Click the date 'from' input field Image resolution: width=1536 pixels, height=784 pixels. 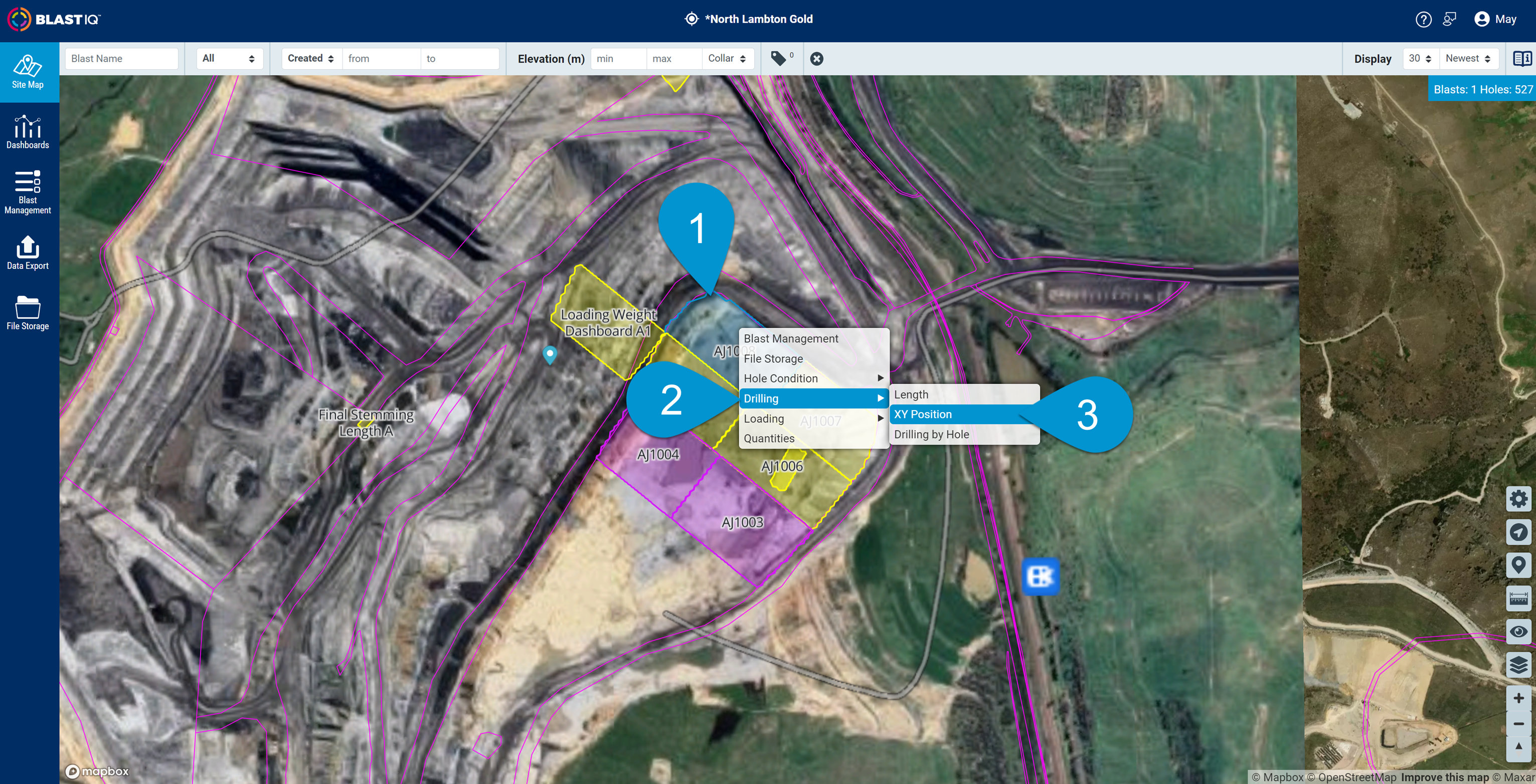(381, 59)
